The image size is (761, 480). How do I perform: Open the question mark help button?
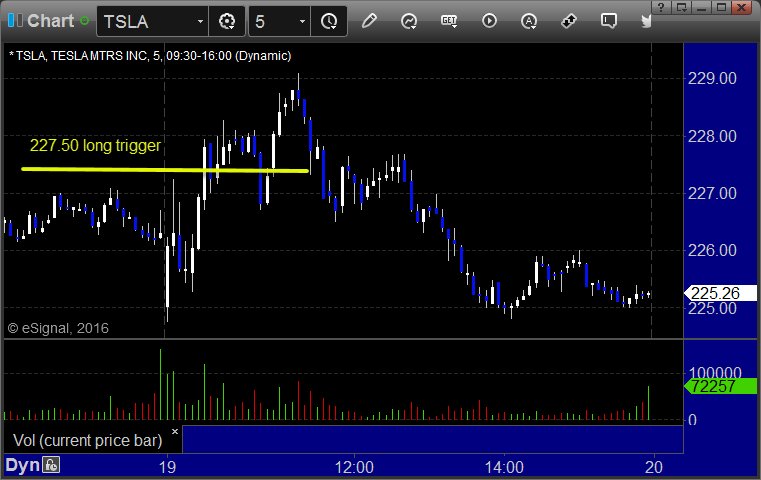[662, 7]
